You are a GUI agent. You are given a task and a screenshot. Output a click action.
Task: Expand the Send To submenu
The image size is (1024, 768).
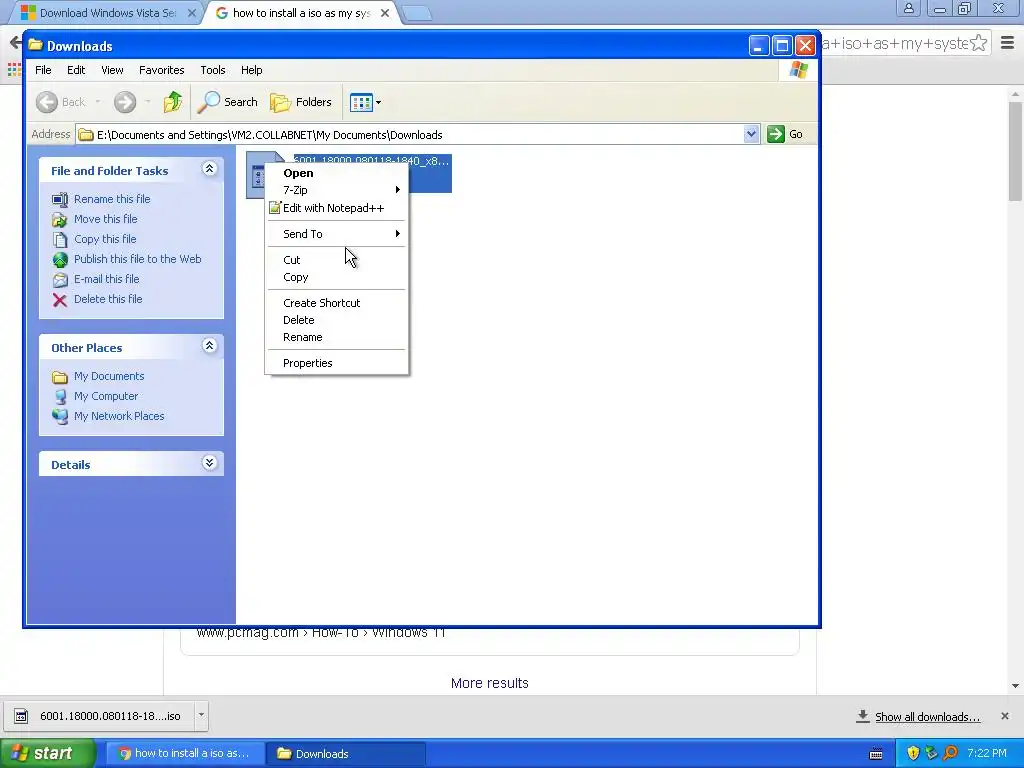coord(336,234)
